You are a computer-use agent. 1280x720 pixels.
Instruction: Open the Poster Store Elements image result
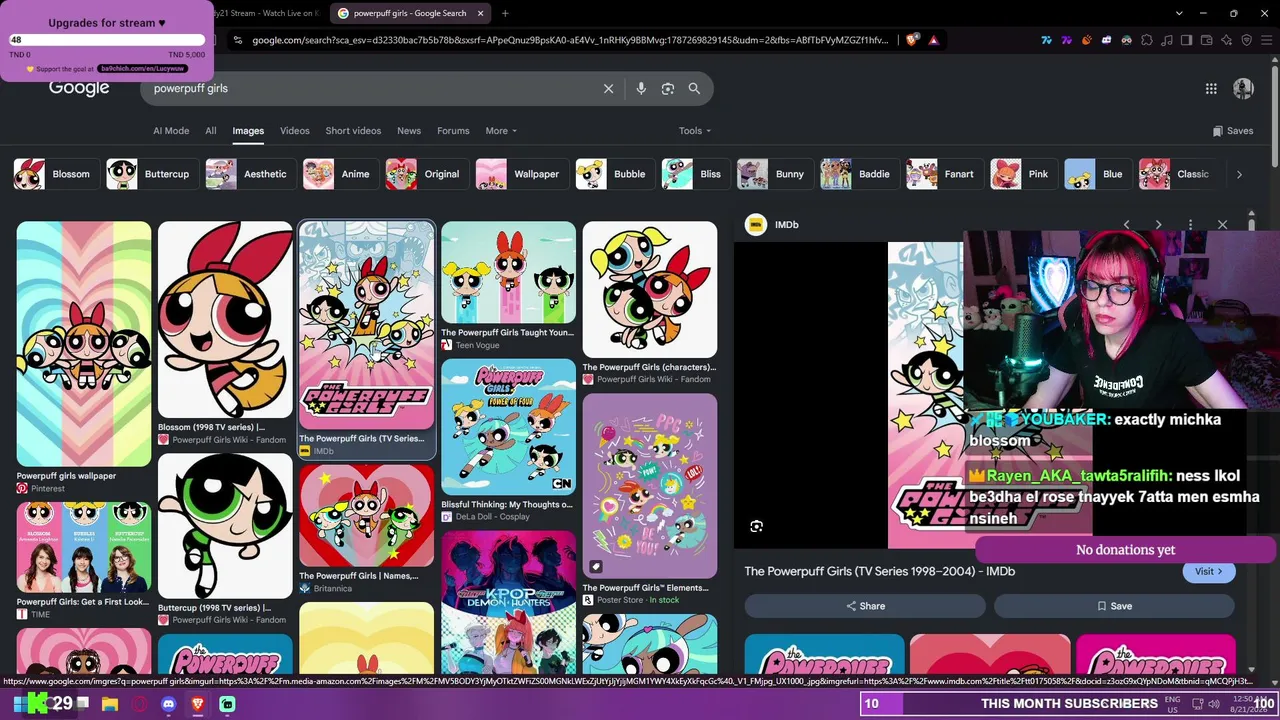pyautogui.click(x=650, y=486)
